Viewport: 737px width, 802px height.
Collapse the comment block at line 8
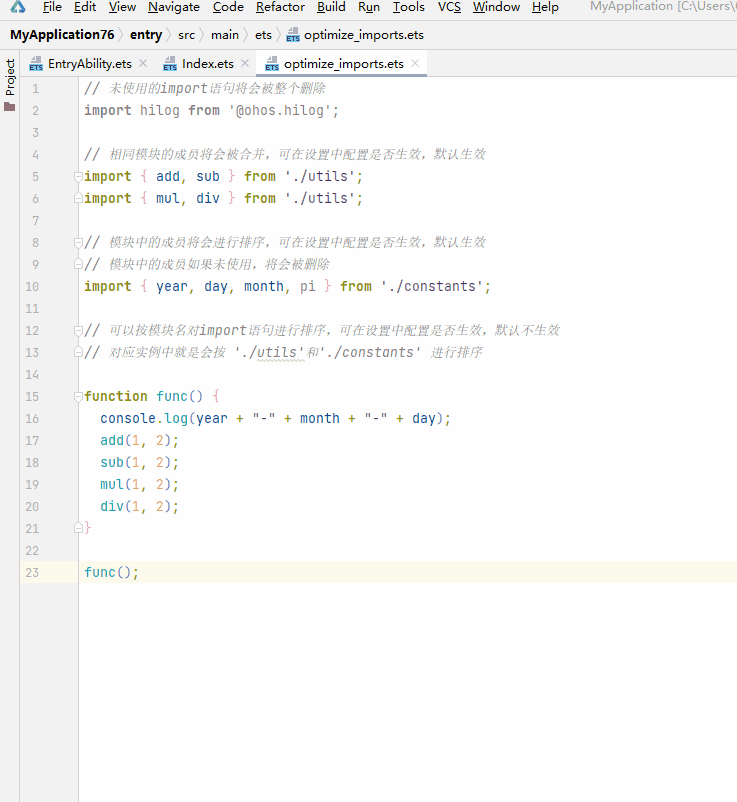78,242
